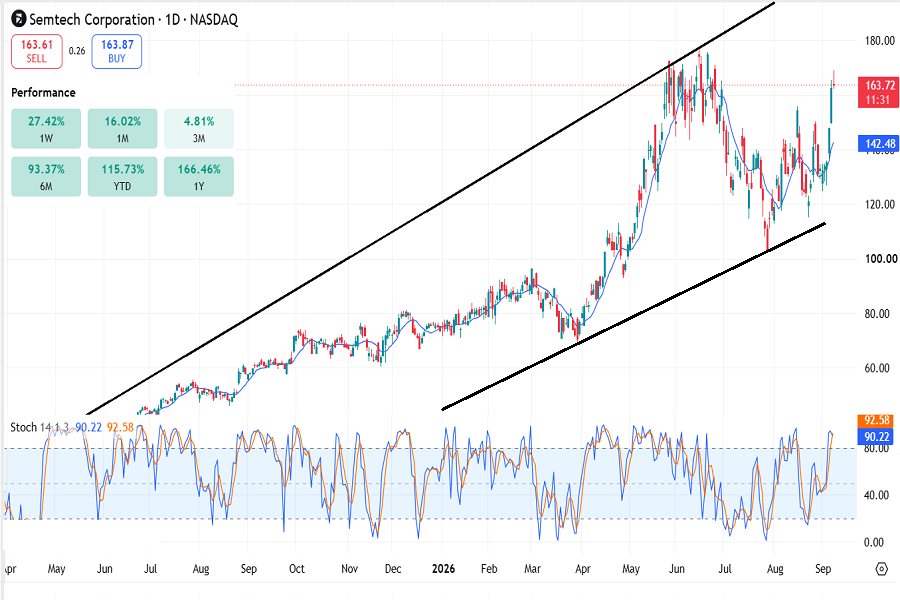Click the 100.00 price axis label

tap(879, 259)
